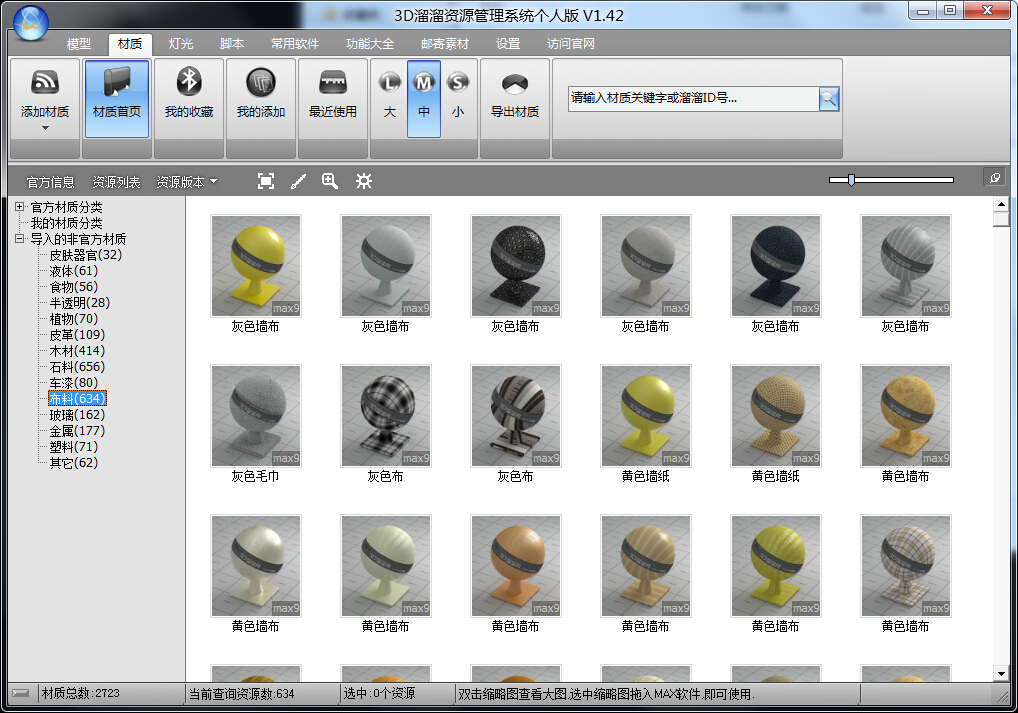Click the scrollbar up arrow
Image resolution: width=1018 pixels, height=713 pixels.
tap(1000, 204)
